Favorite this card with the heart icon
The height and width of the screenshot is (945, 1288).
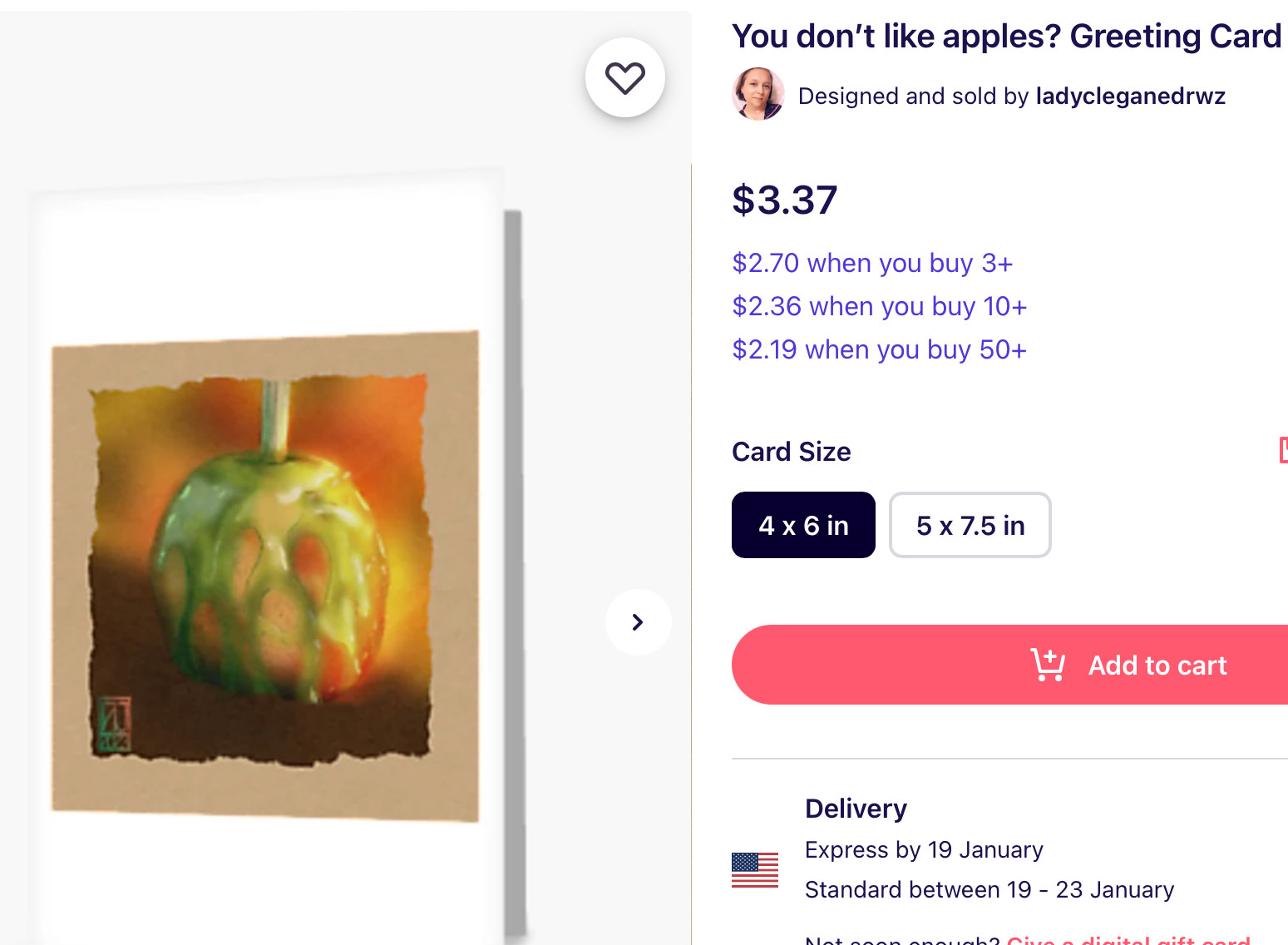(x=624, y=77)
